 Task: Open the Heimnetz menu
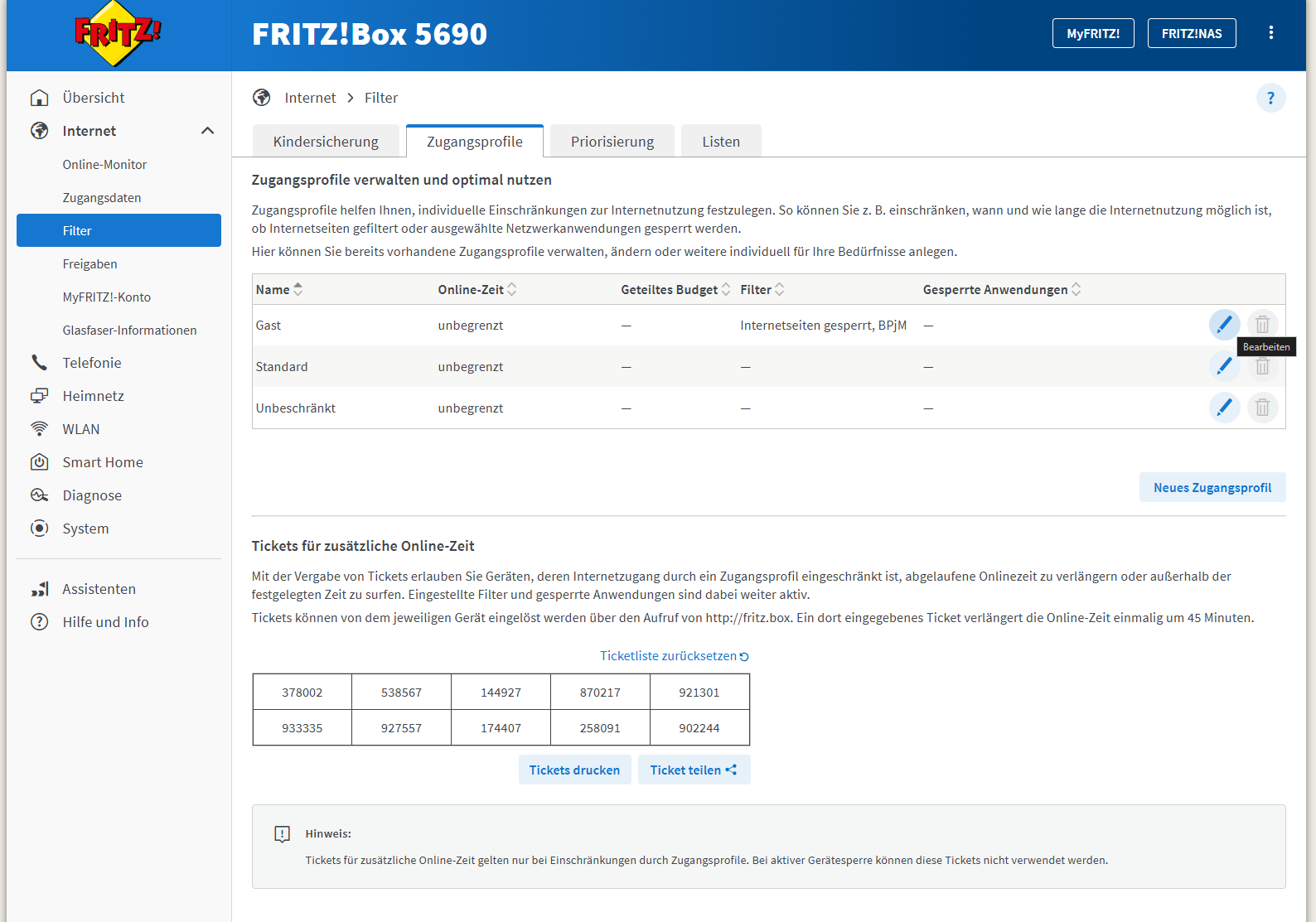coord(93,396)
